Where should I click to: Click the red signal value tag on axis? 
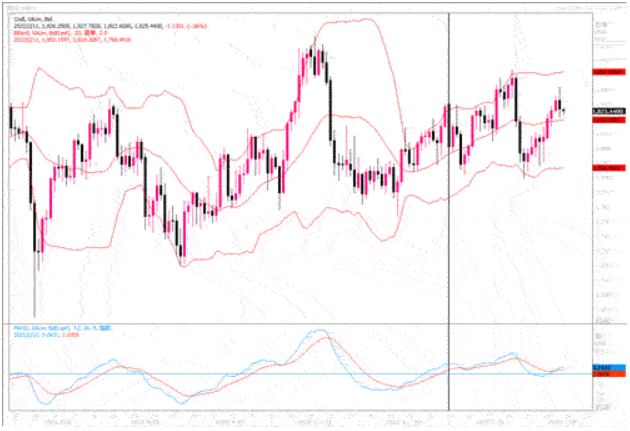pyautogui.click(x=603, y=375)
